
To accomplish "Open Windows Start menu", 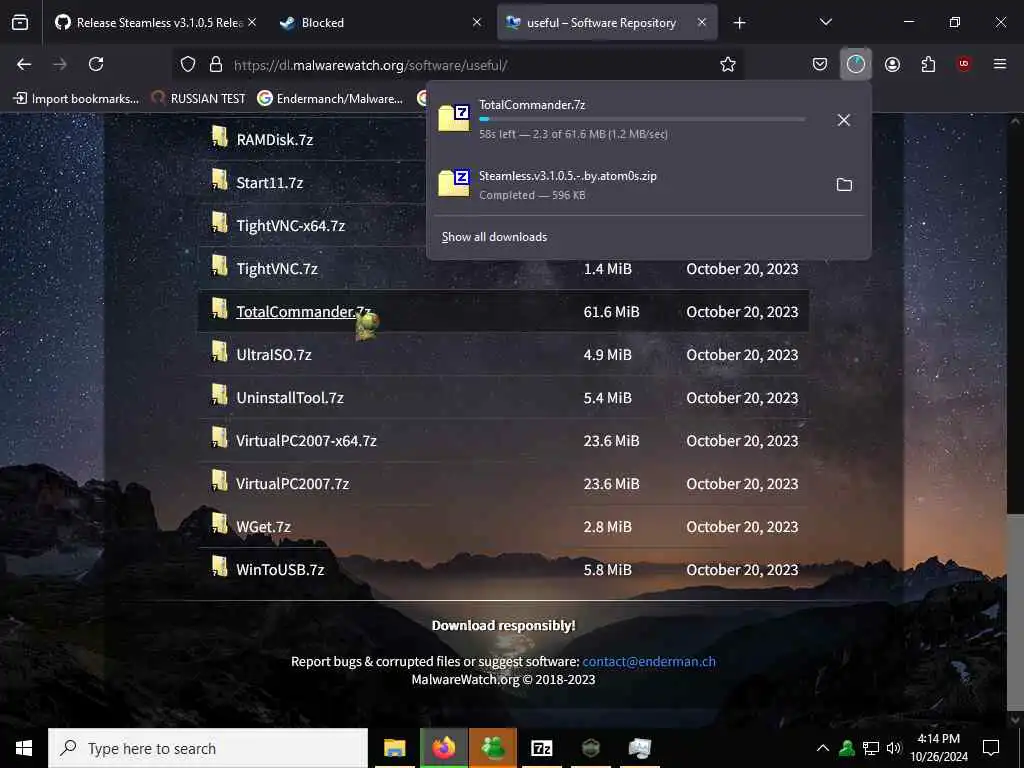I will tap(24, 748).
